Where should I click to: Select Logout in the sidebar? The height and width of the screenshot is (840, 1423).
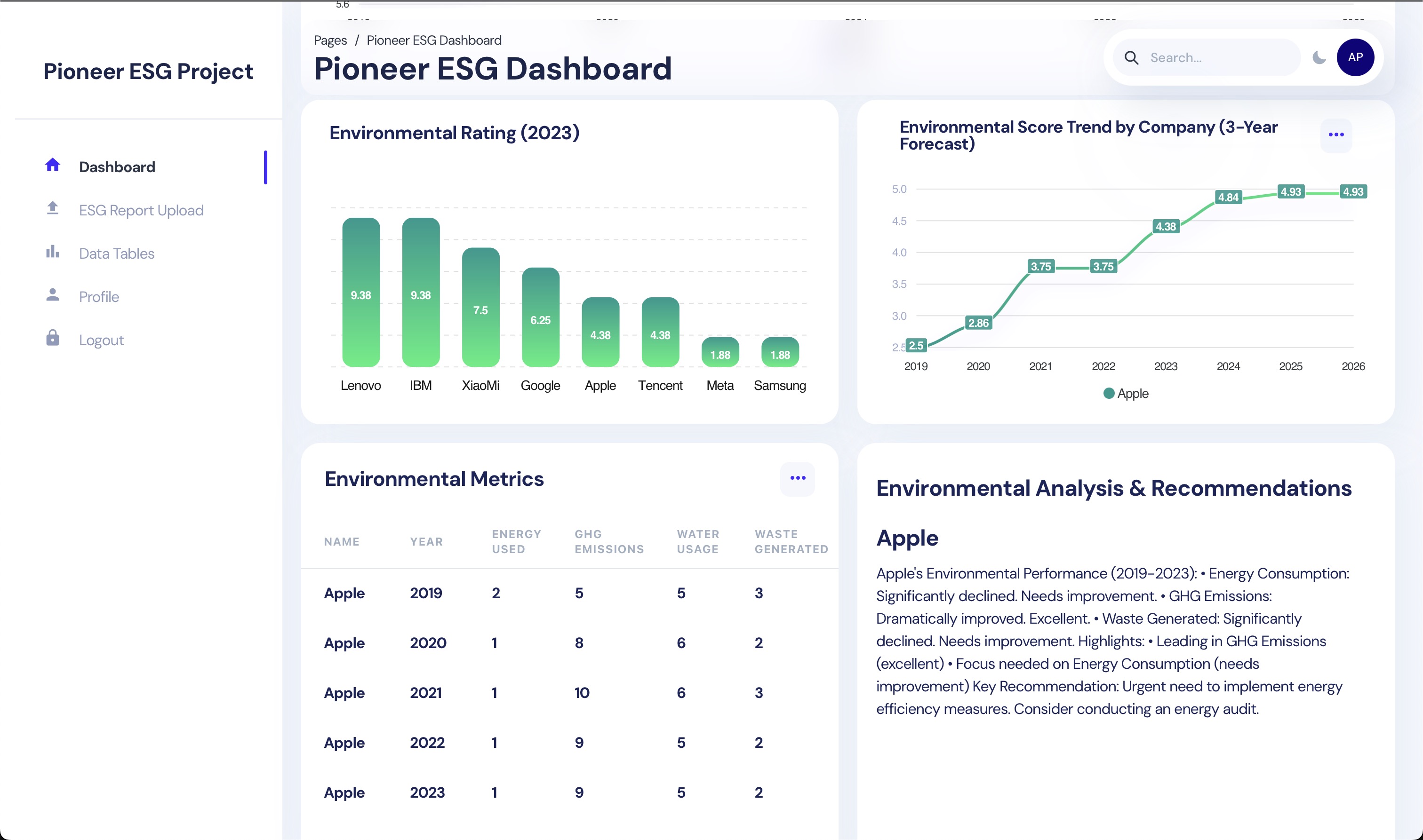tap(101, 340)
